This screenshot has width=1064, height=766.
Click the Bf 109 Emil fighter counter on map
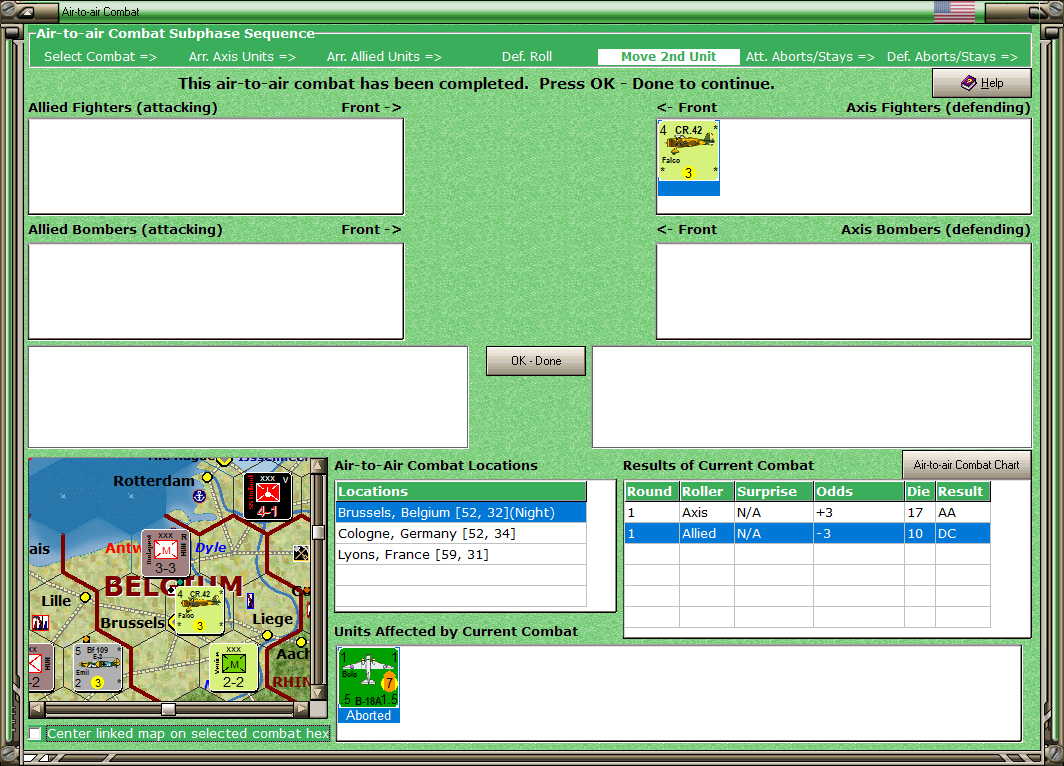pyautogui.click(x=98, y=668)
